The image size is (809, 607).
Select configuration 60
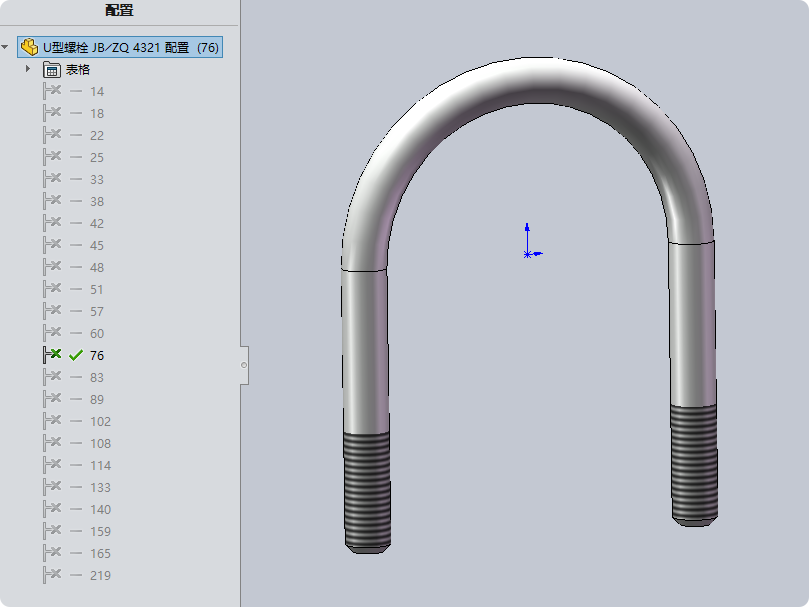click(97, 333)
